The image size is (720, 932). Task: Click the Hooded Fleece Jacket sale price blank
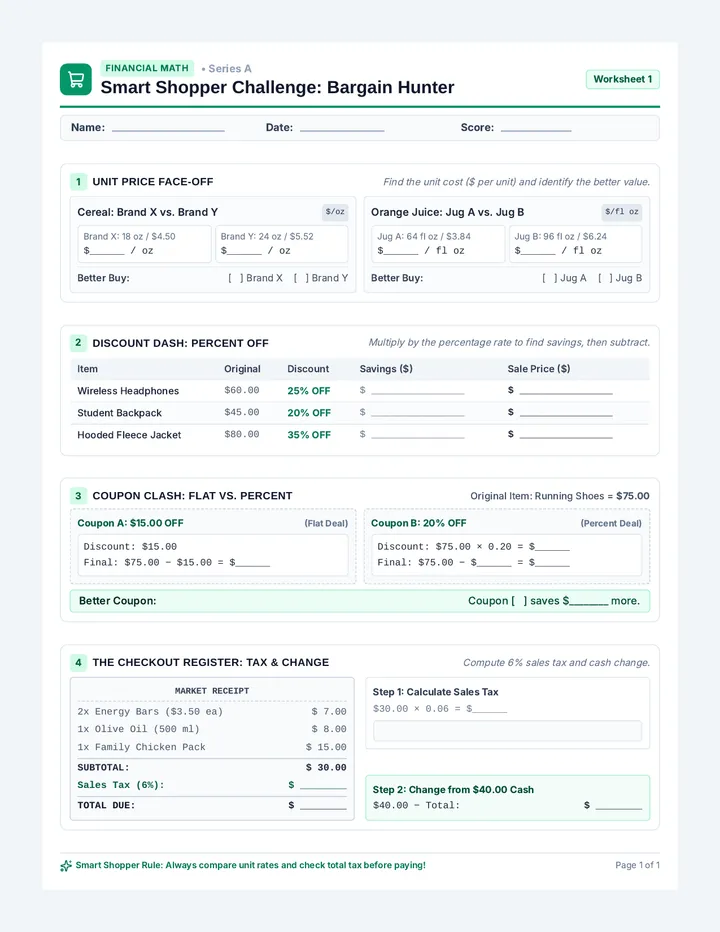coord(566,435)
